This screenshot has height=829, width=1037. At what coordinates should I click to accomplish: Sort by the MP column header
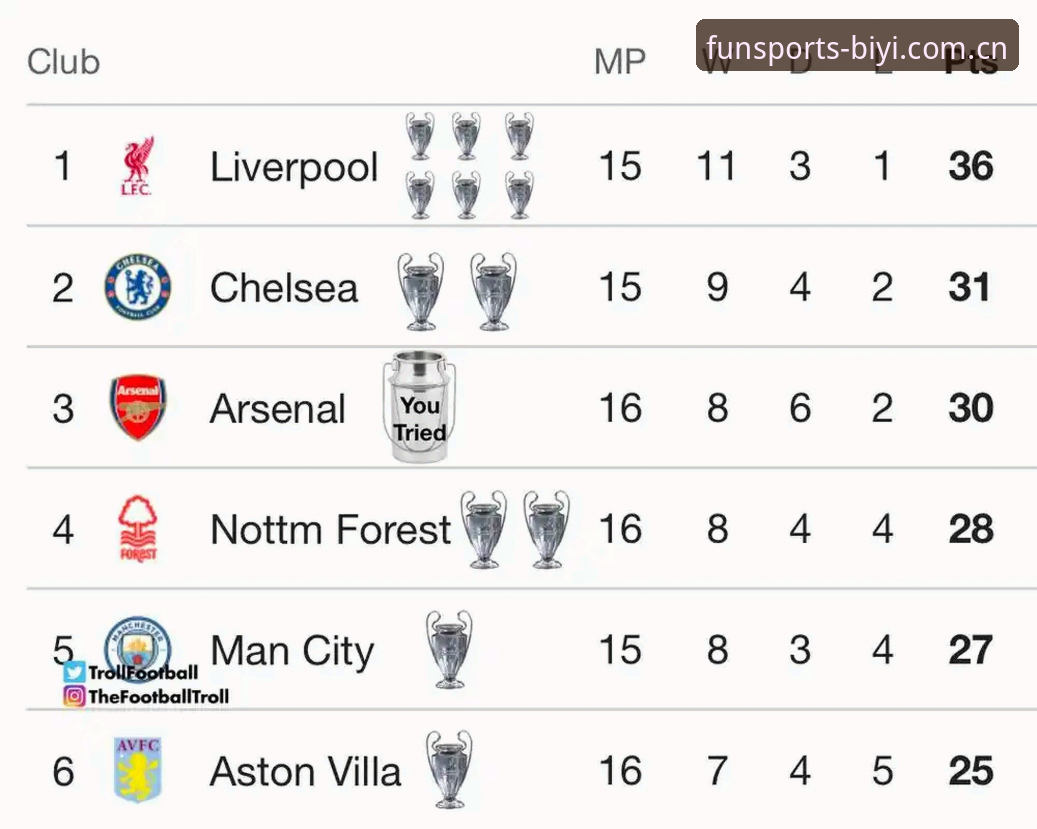(x=620, y=62)
